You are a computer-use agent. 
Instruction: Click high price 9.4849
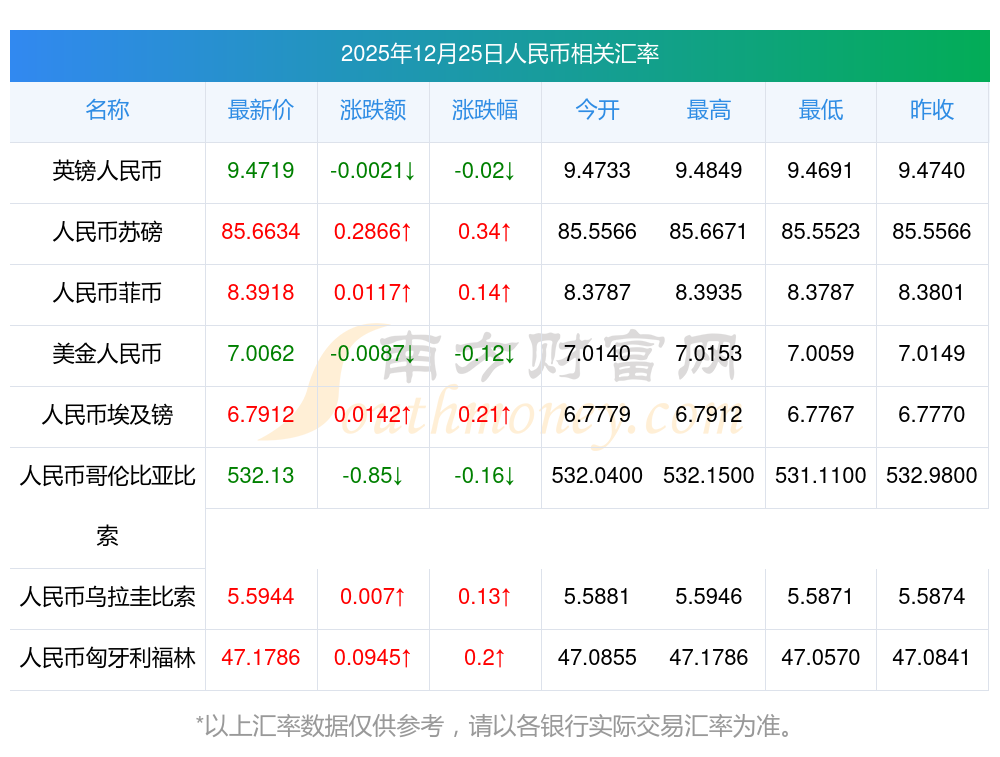click(709, 171)
